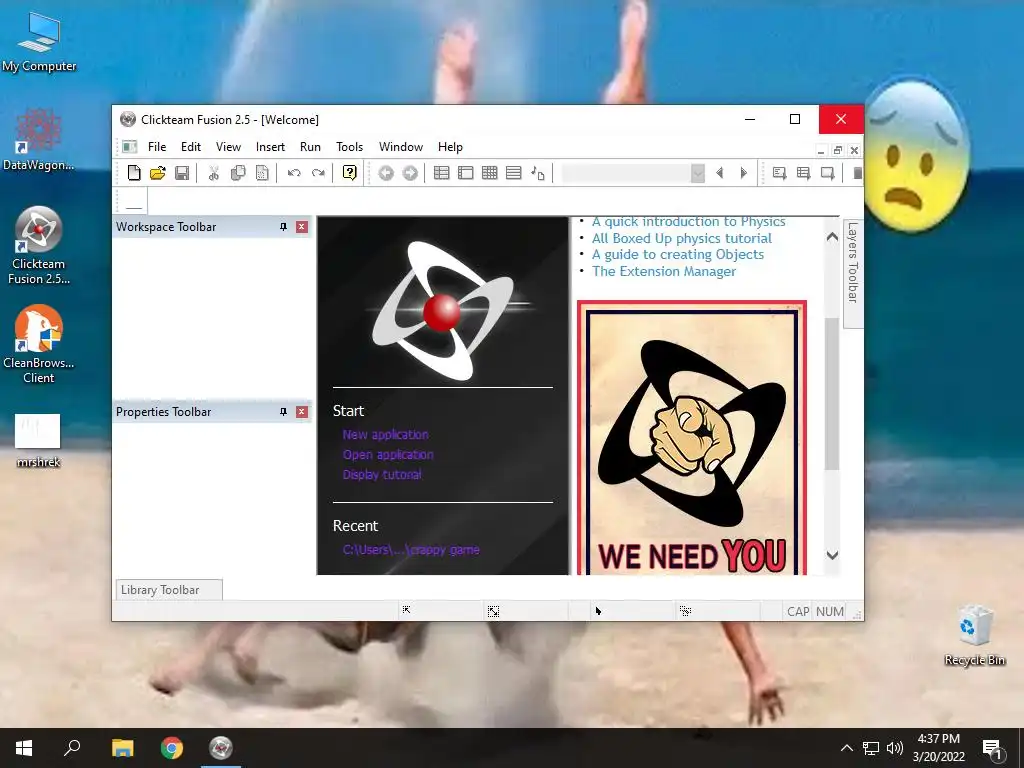The width and height of the screenshot is (1024, 768).
Task: Open the Insert menu
Action: 270,147
